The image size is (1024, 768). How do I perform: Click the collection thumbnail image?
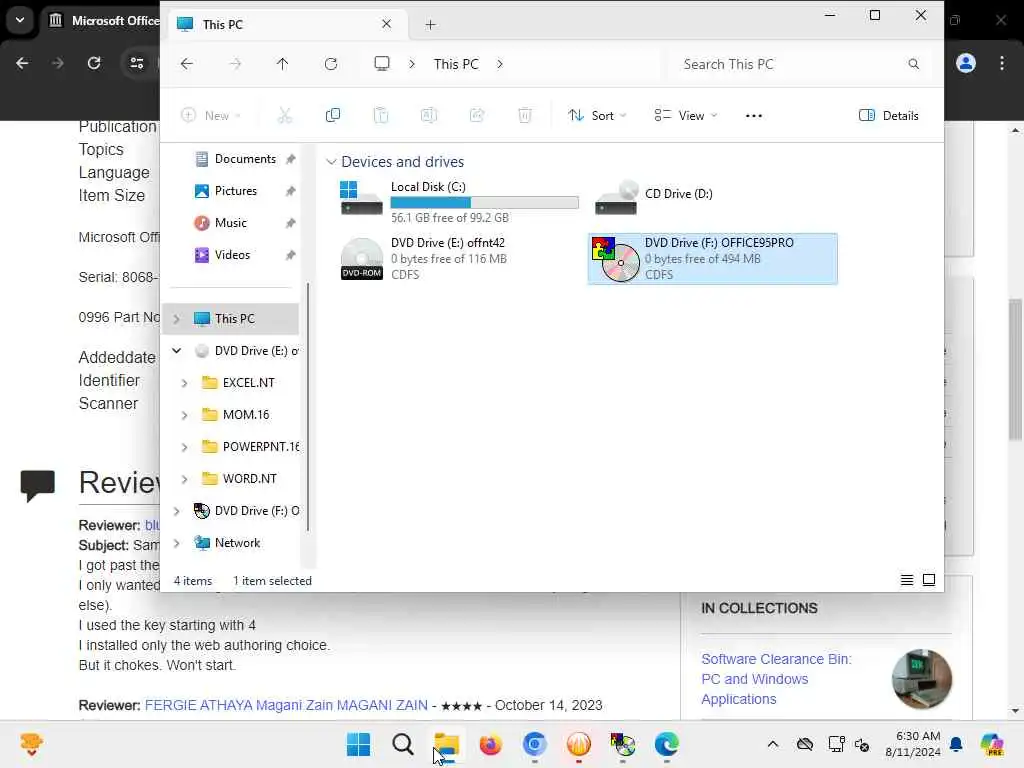921,679
